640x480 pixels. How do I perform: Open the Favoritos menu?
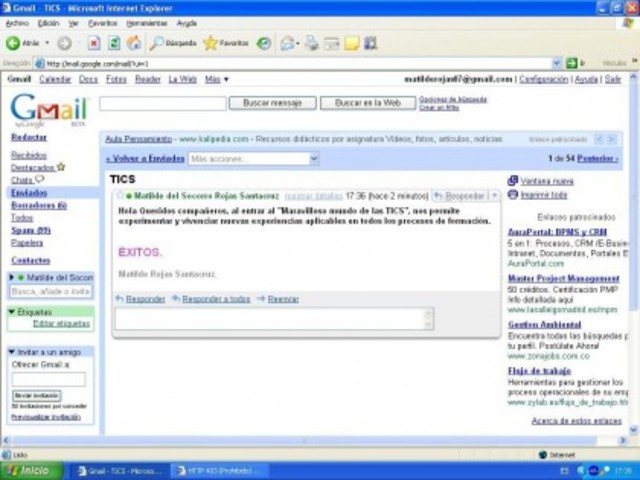click(103, 23)
